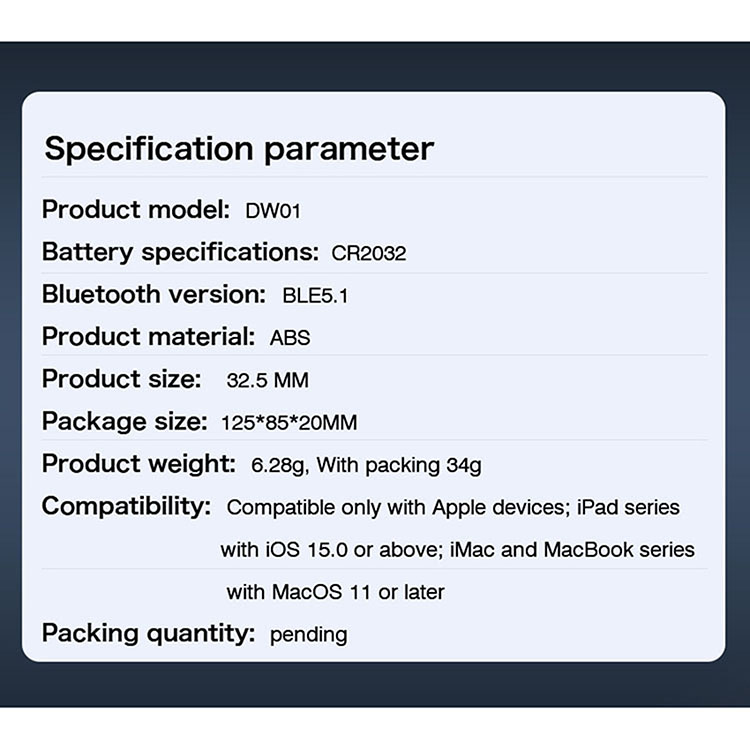The height and width of the screenshot is (750, 750).
Task: Select the DW01 model value
Action: [x=273, y=211]
